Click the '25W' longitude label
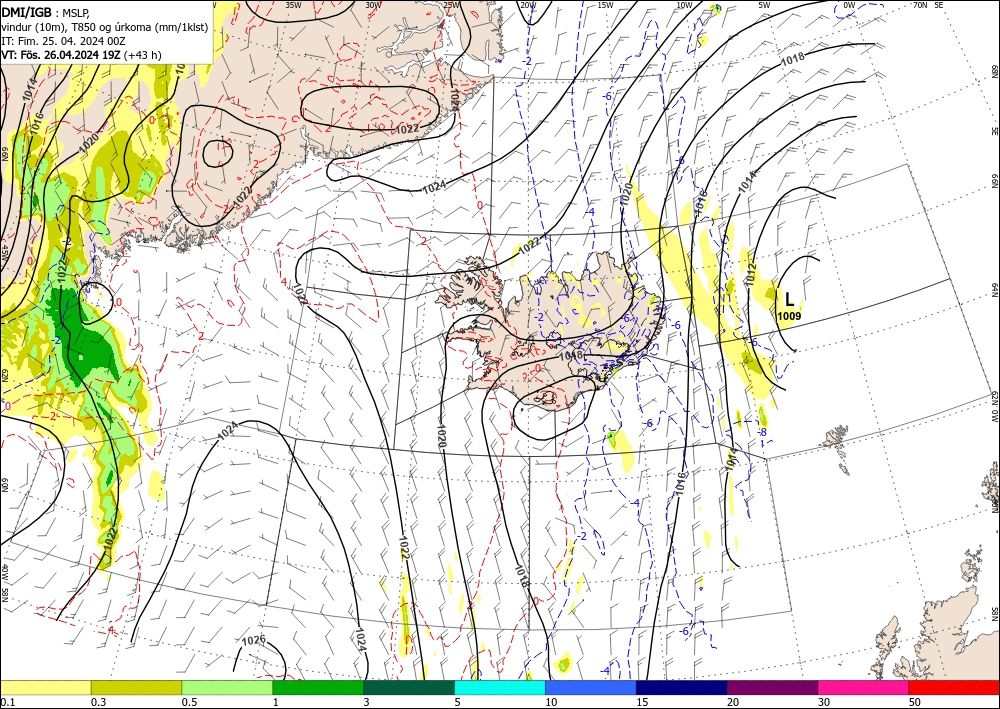The height and width of the screenshot is (709, 1000). pyautogui.click(x=452, y=5)
